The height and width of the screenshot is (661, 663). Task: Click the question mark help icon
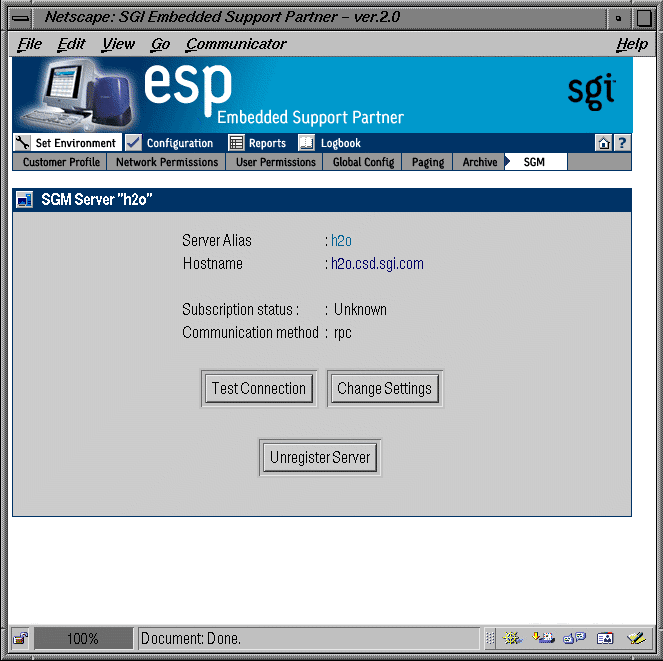coord(622,143)
